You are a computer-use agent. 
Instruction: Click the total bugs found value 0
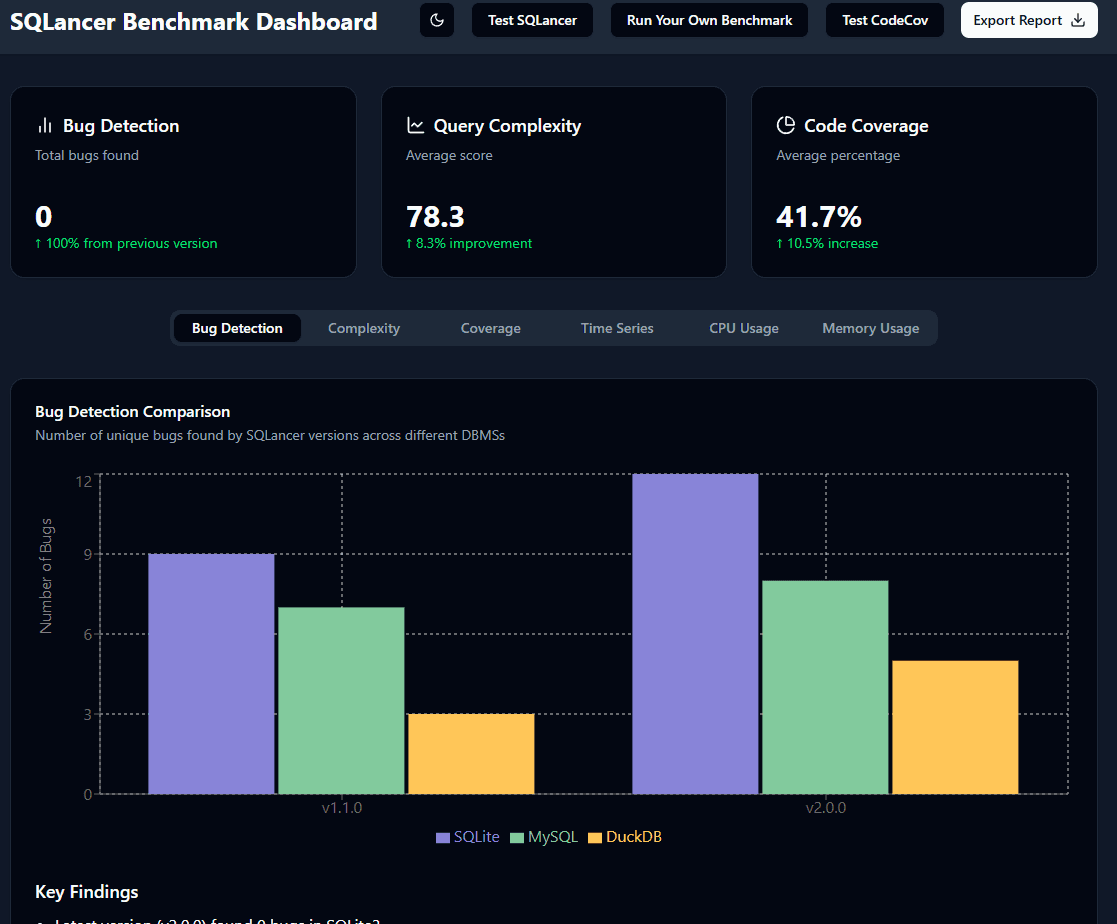click(x=43, y=217)
